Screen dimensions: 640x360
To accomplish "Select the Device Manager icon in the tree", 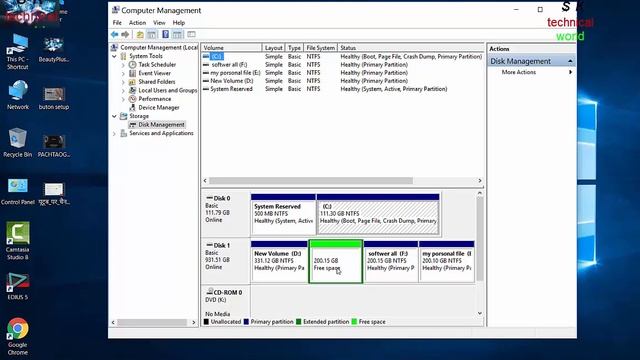I will click(132, 107).
